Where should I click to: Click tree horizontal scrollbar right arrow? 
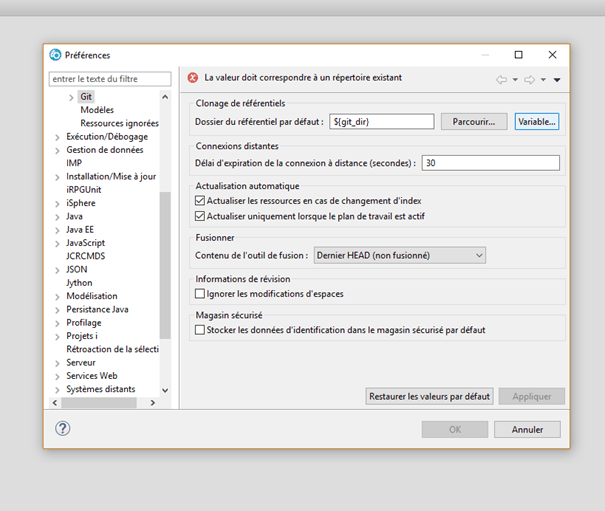coord(153,403)
